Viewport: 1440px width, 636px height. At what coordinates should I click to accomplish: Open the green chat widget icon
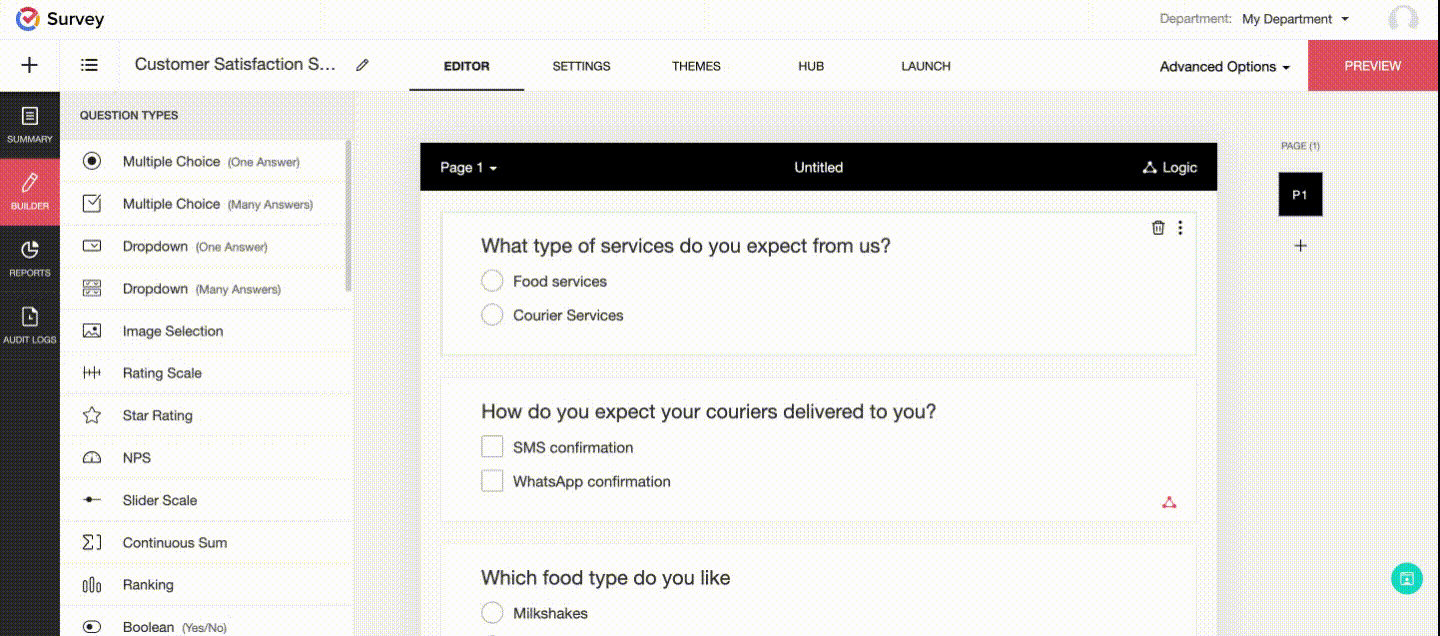tap(1406, 578)
